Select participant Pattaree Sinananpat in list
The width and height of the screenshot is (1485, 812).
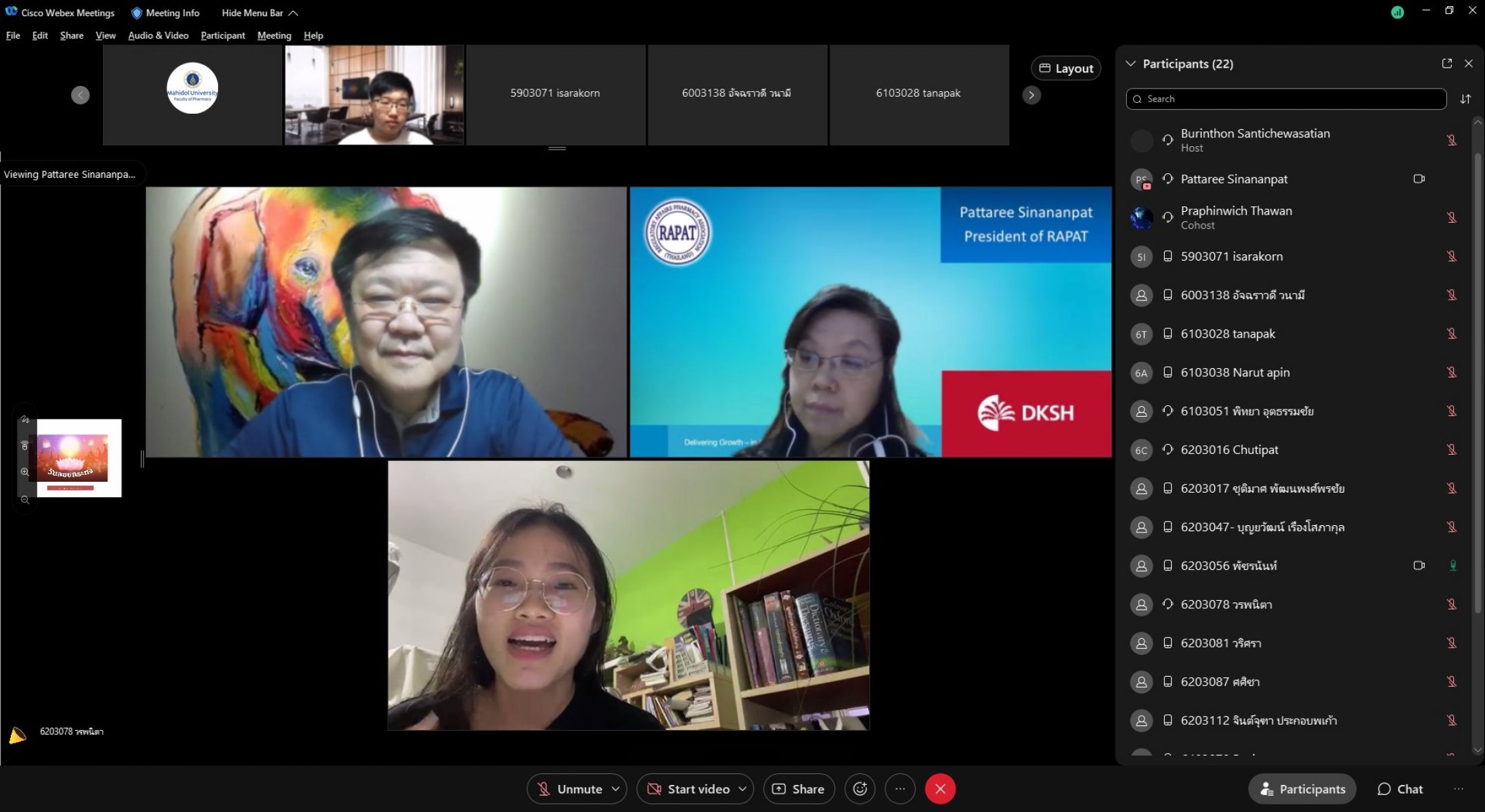click(x=1294, y=179)
